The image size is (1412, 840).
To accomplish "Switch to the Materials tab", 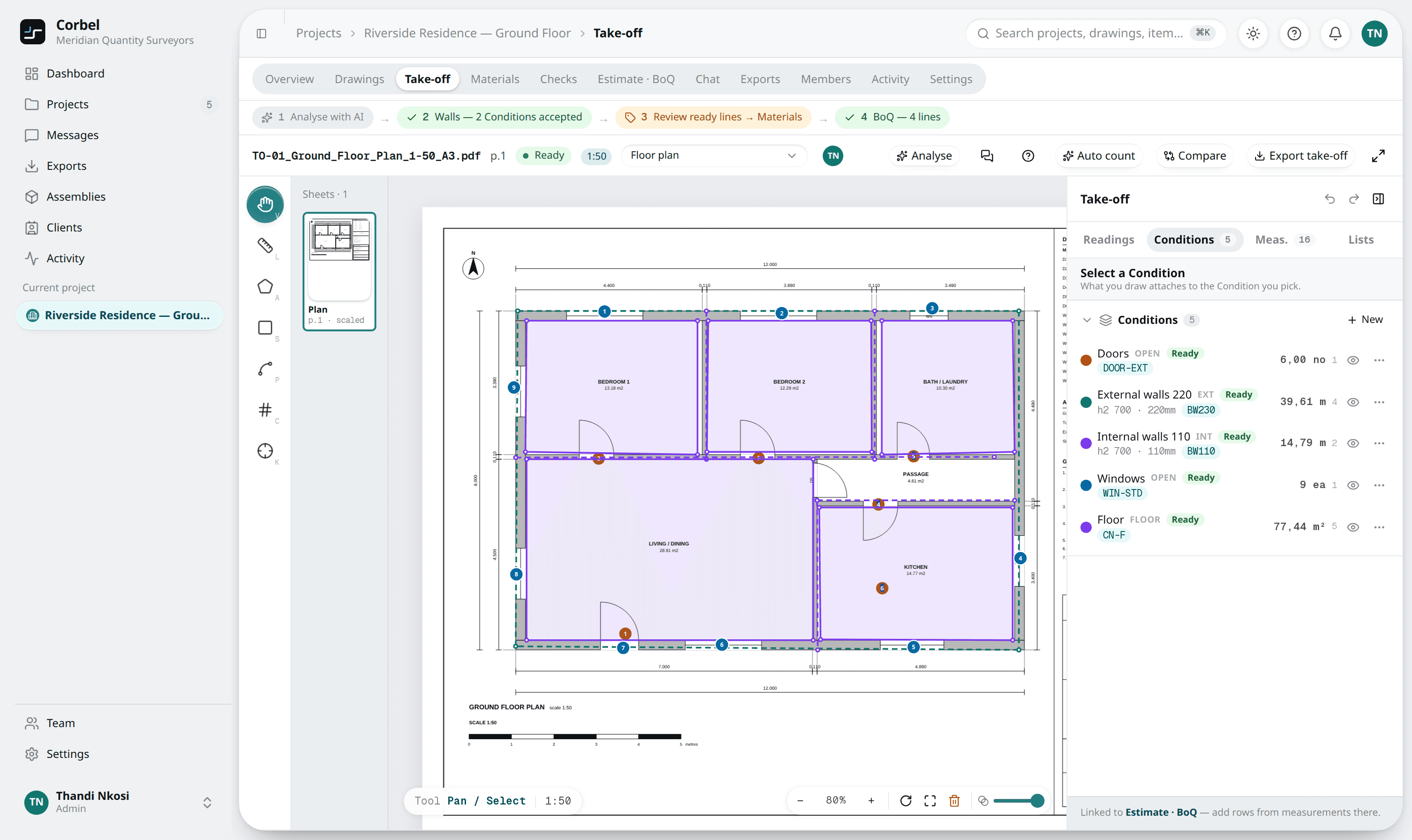I will 494,79.
